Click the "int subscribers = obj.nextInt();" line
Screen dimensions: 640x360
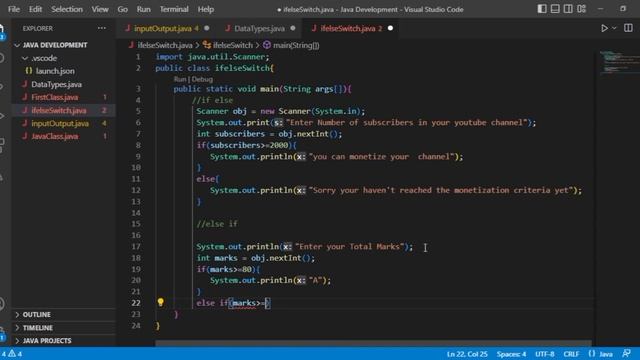point(269,134)
